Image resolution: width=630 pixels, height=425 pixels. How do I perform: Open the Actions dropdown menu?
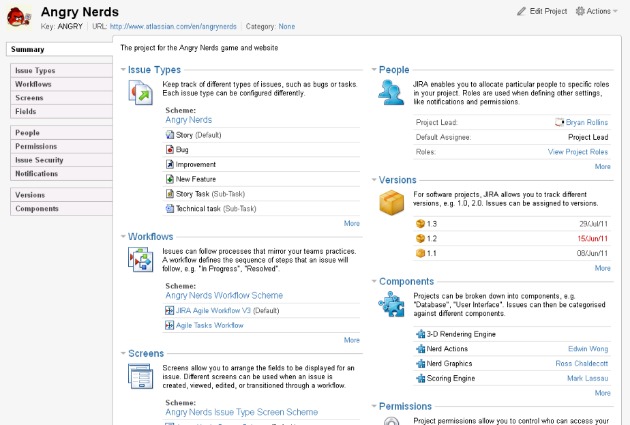point(597,11)
